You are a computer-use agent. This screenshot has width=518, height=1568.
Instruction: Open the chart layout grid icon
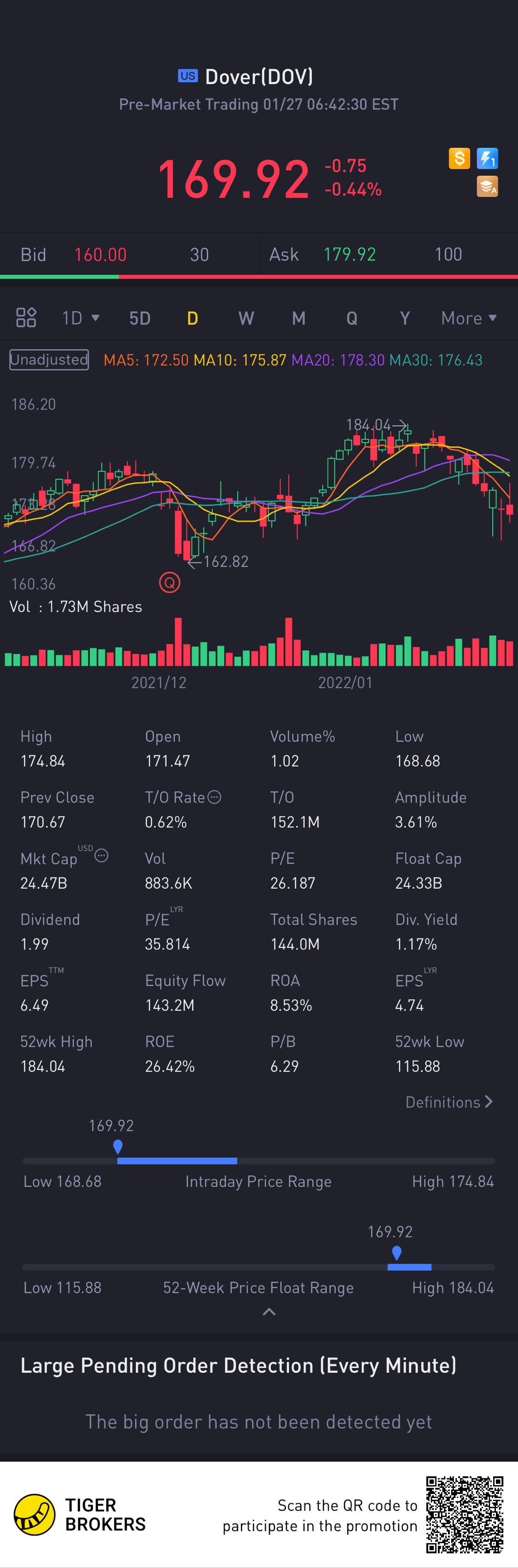pyautogui.click(x=26, y=318)
